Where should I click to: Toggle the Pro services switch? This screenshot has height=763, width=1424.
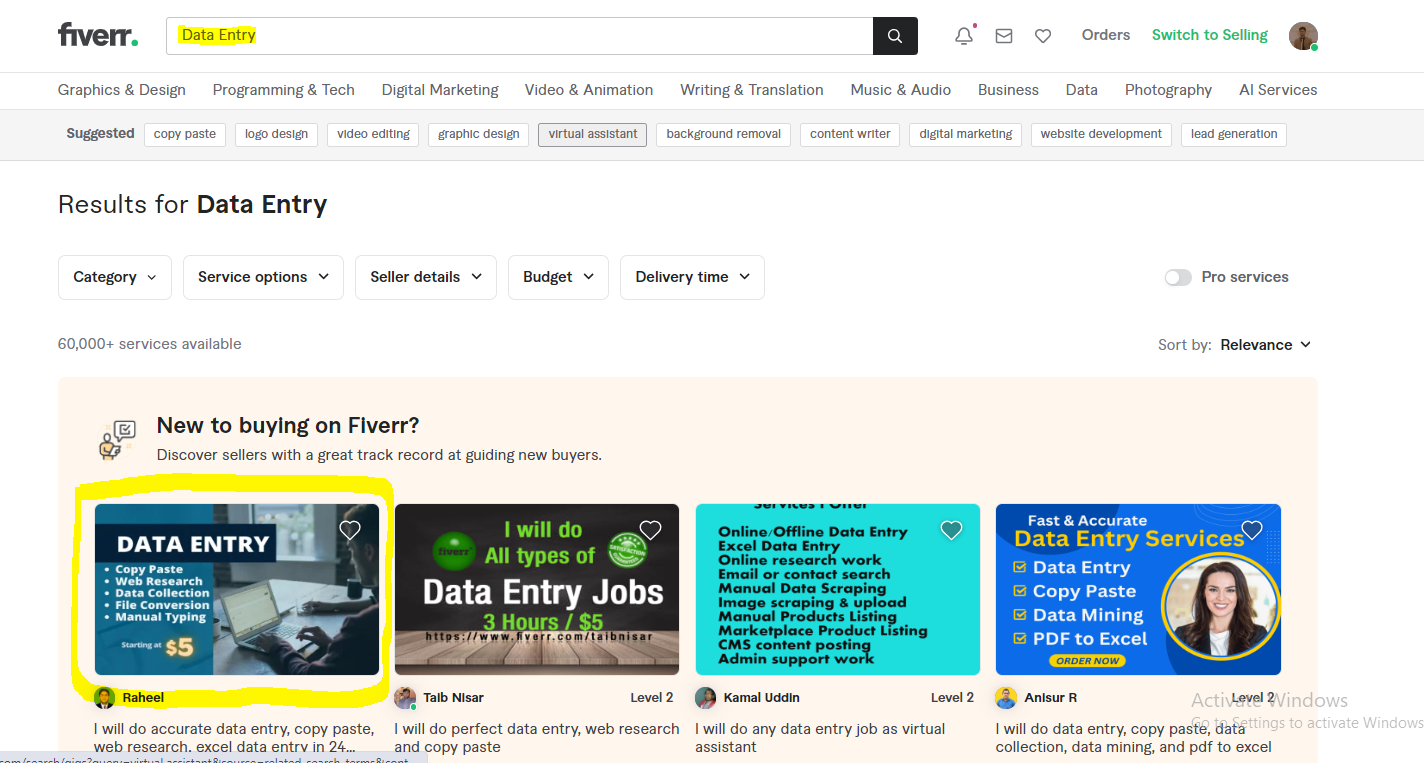coord(1178,277)
